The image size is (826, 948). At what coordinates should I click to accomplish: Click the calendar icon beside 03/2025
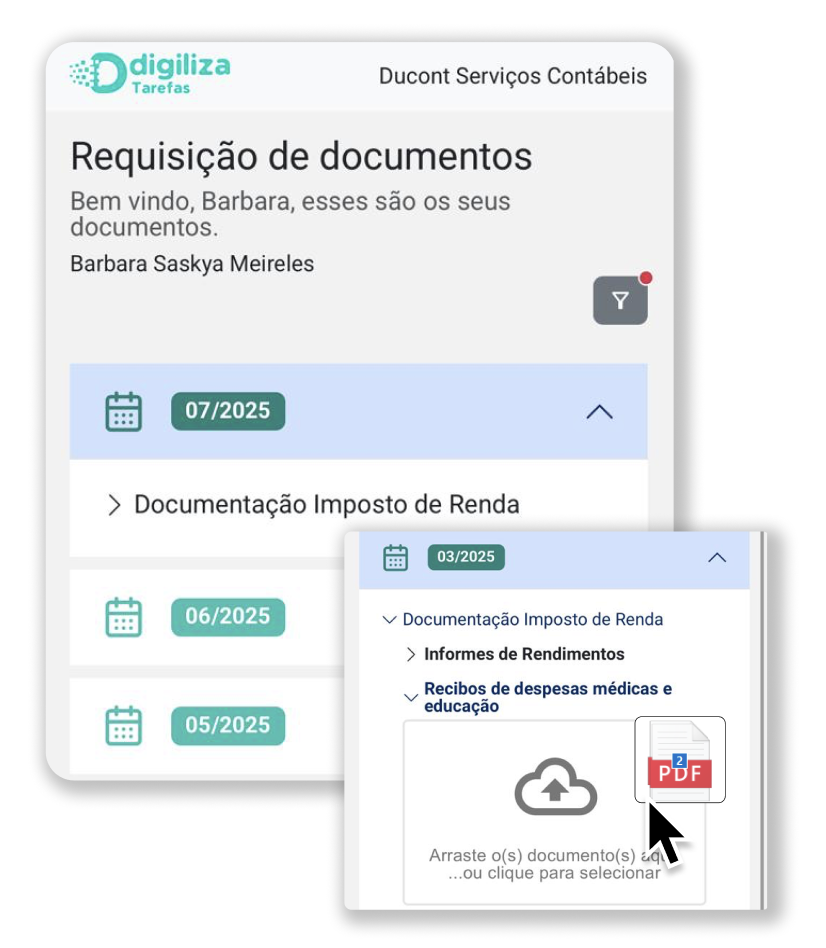pos(396,558)
